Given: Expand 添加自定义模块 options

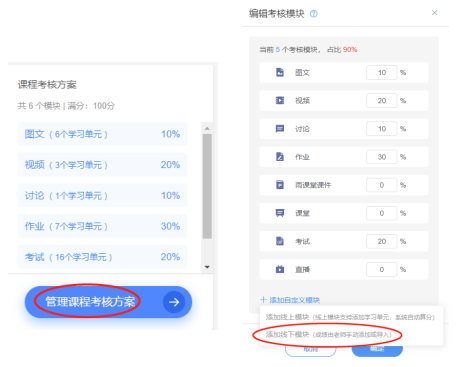Looking at the screenshot, I should click(x=290, y=300).
